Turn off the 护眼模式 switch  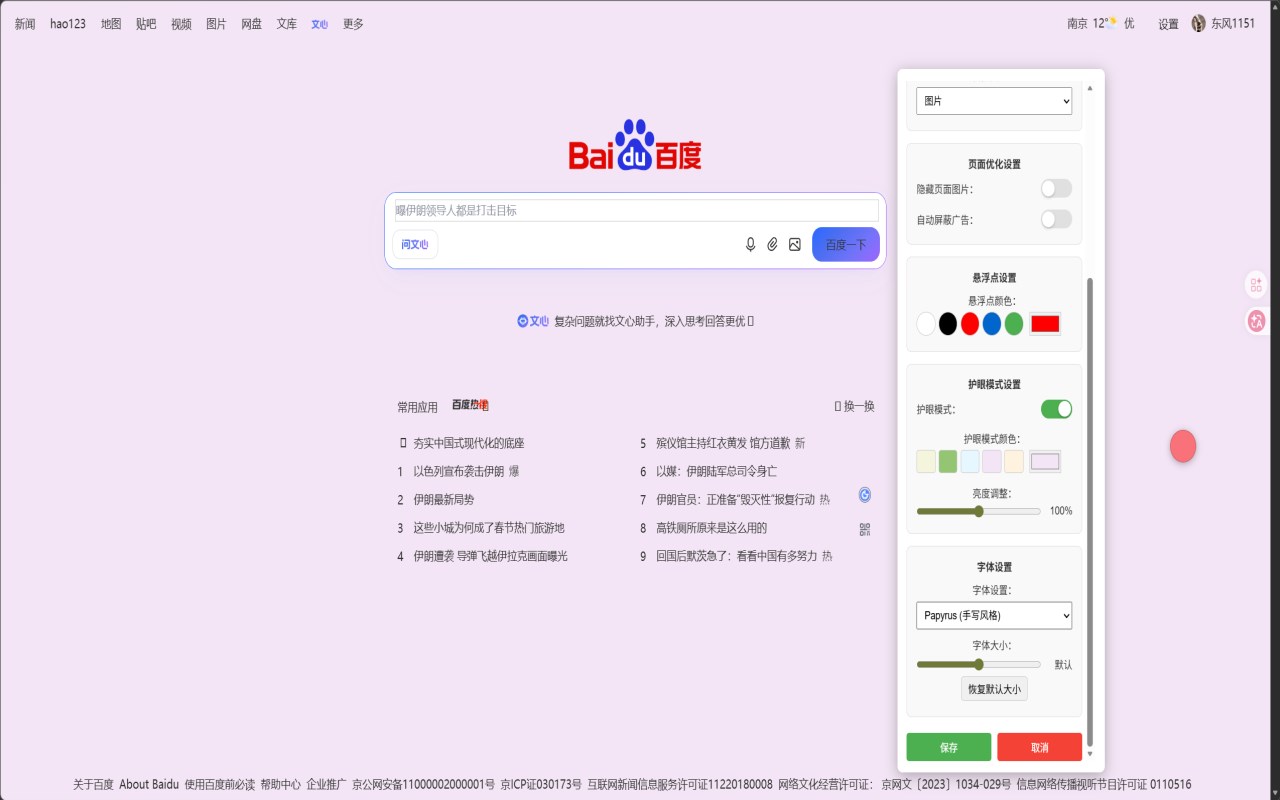[x=1056, y=408]
